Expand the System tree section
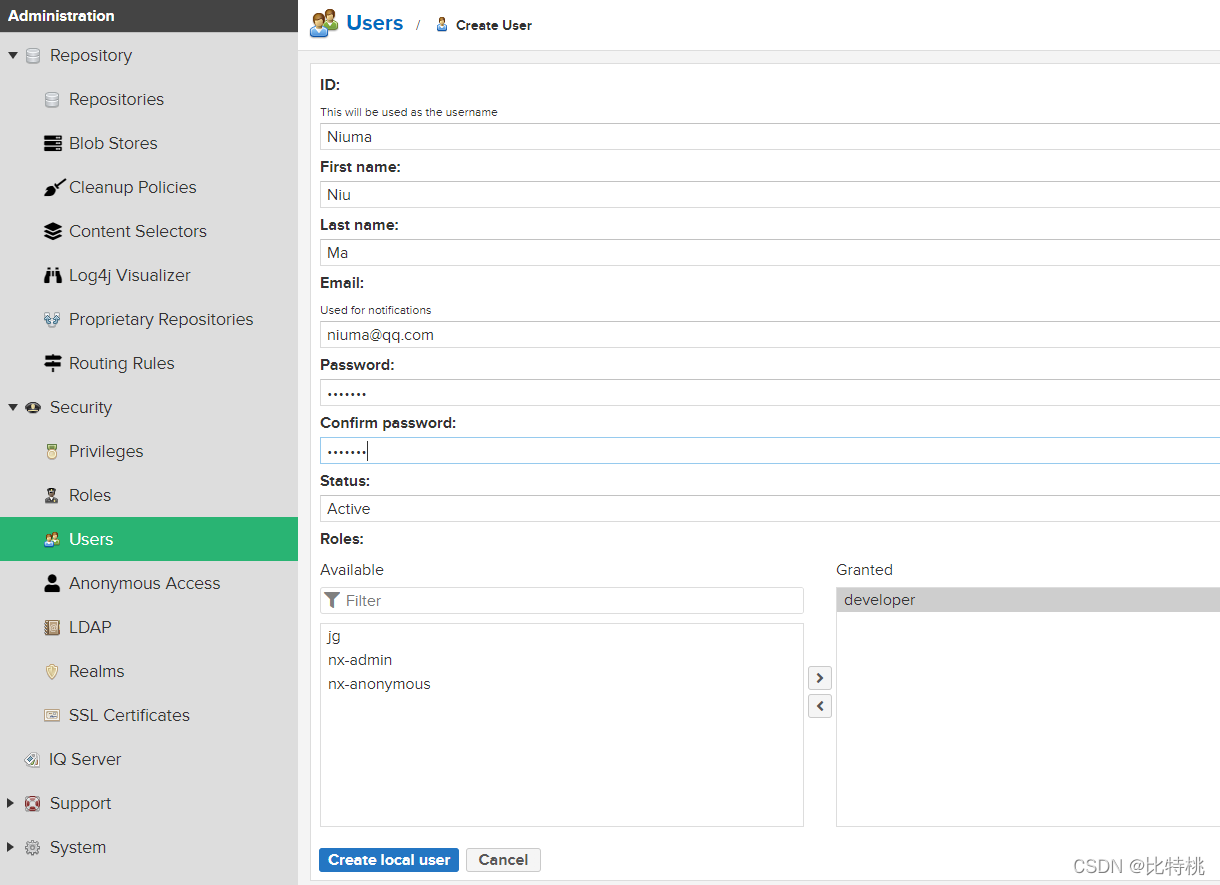 (x=11, y=847)
